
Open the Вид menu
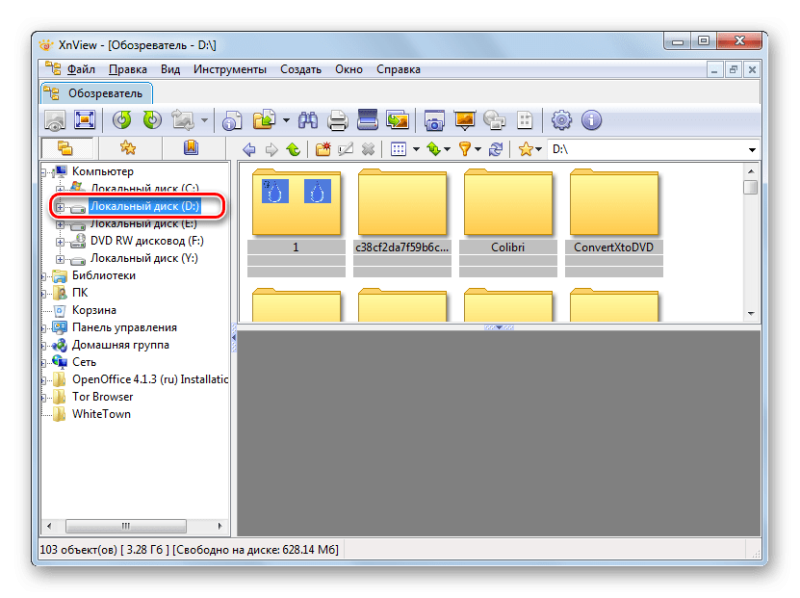pos(170,69)
